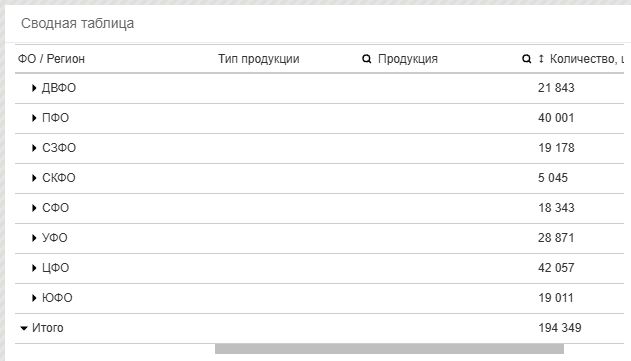Expand the СКФО row
The image size is (631, 361).
[34, 178]
